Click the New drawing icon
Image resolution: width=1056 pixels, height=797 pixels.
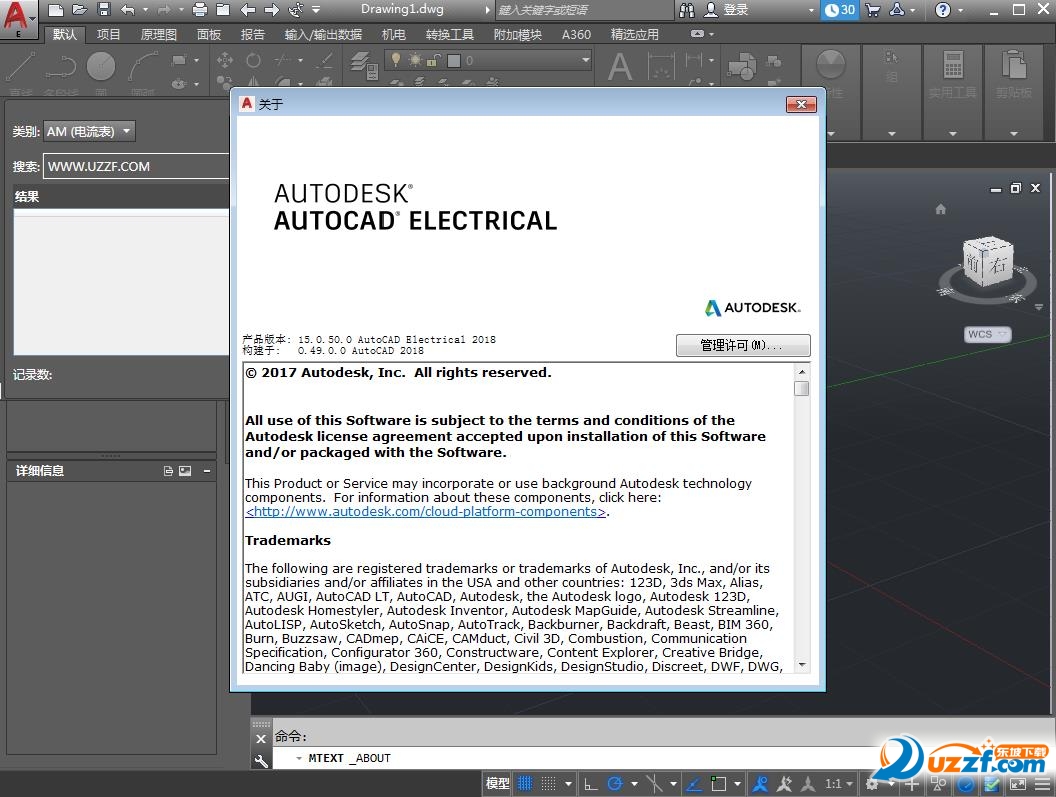pos(56,10)
